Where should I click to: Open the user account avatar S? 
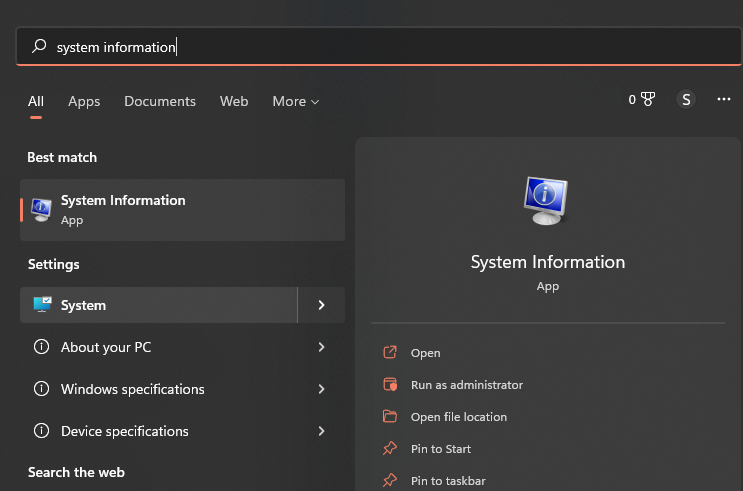point(685,100)
